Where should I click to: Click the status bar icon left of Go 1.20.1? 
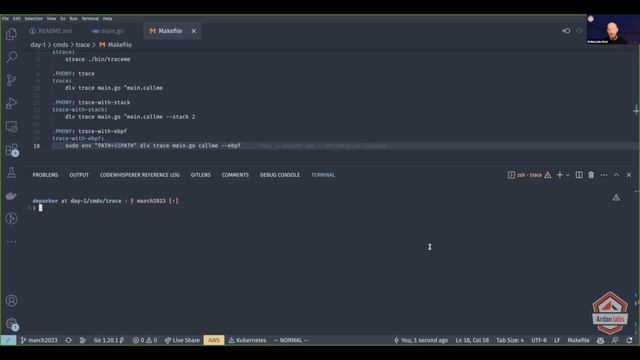click(83, 340)
